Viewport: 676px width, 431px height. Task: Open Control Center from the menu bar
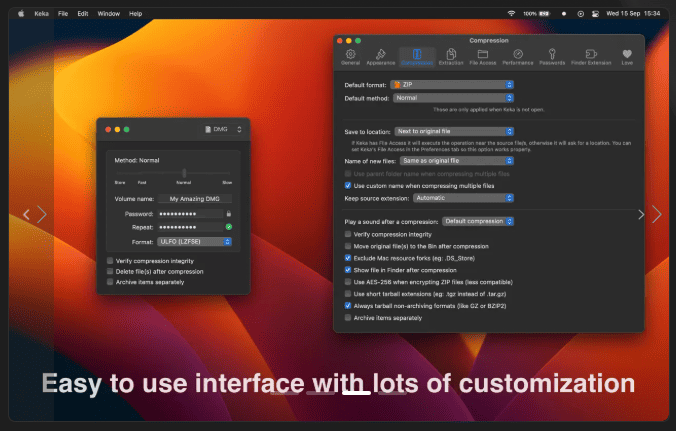[x=595, y=13]
